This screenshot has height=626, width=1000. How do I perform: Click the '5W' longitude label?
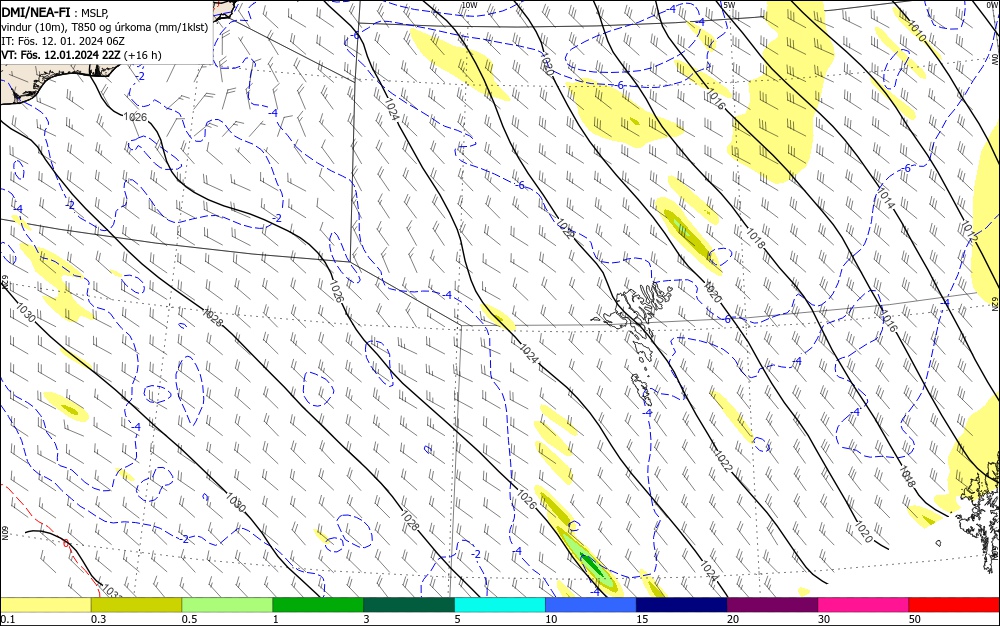point(728,4)
